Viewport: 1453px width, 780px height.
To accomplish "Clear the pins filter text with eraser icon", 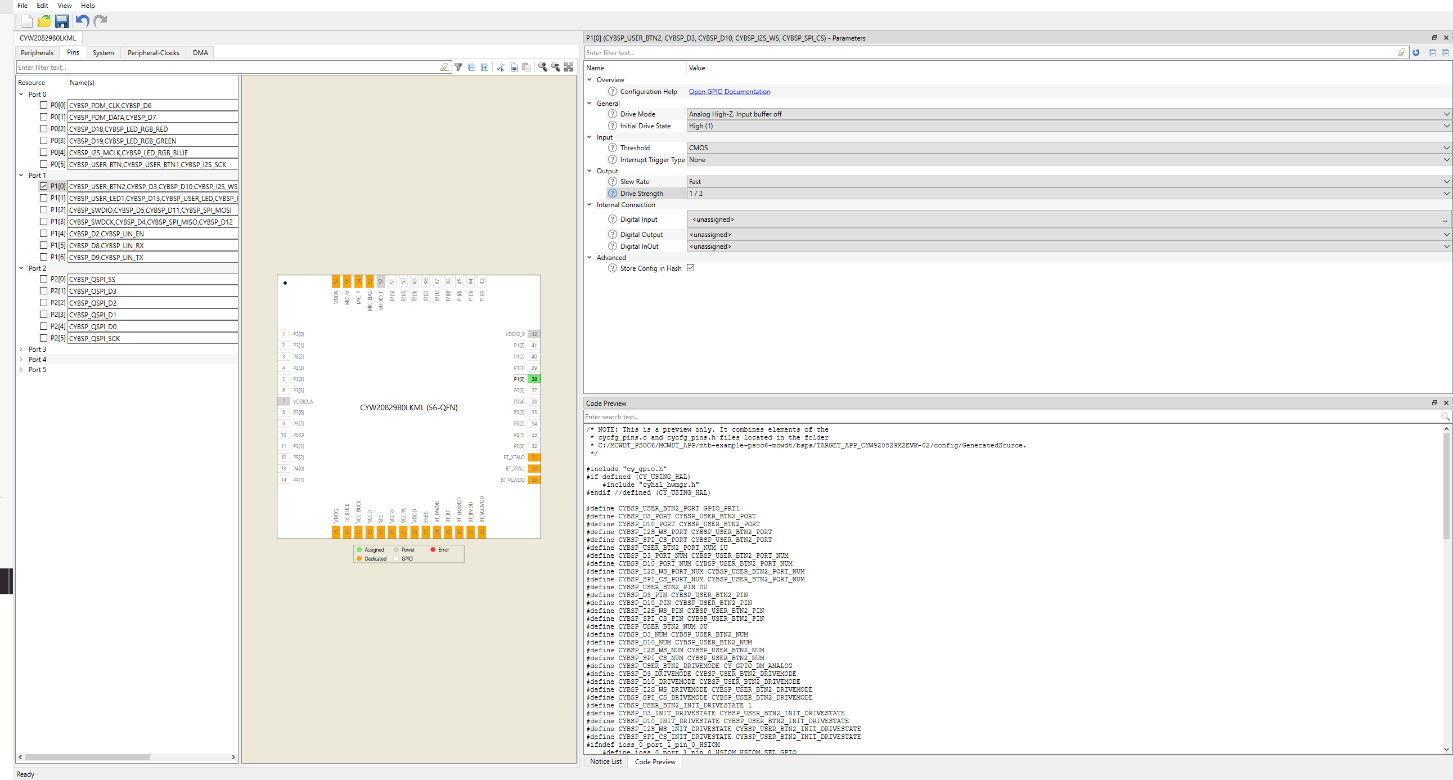I will pos(444,67).
